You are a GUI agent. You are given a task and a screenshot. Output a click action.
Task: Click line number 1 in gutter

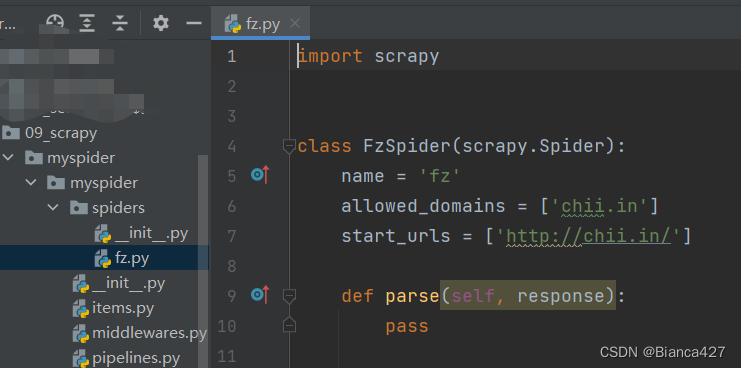(x=232, y=56)
